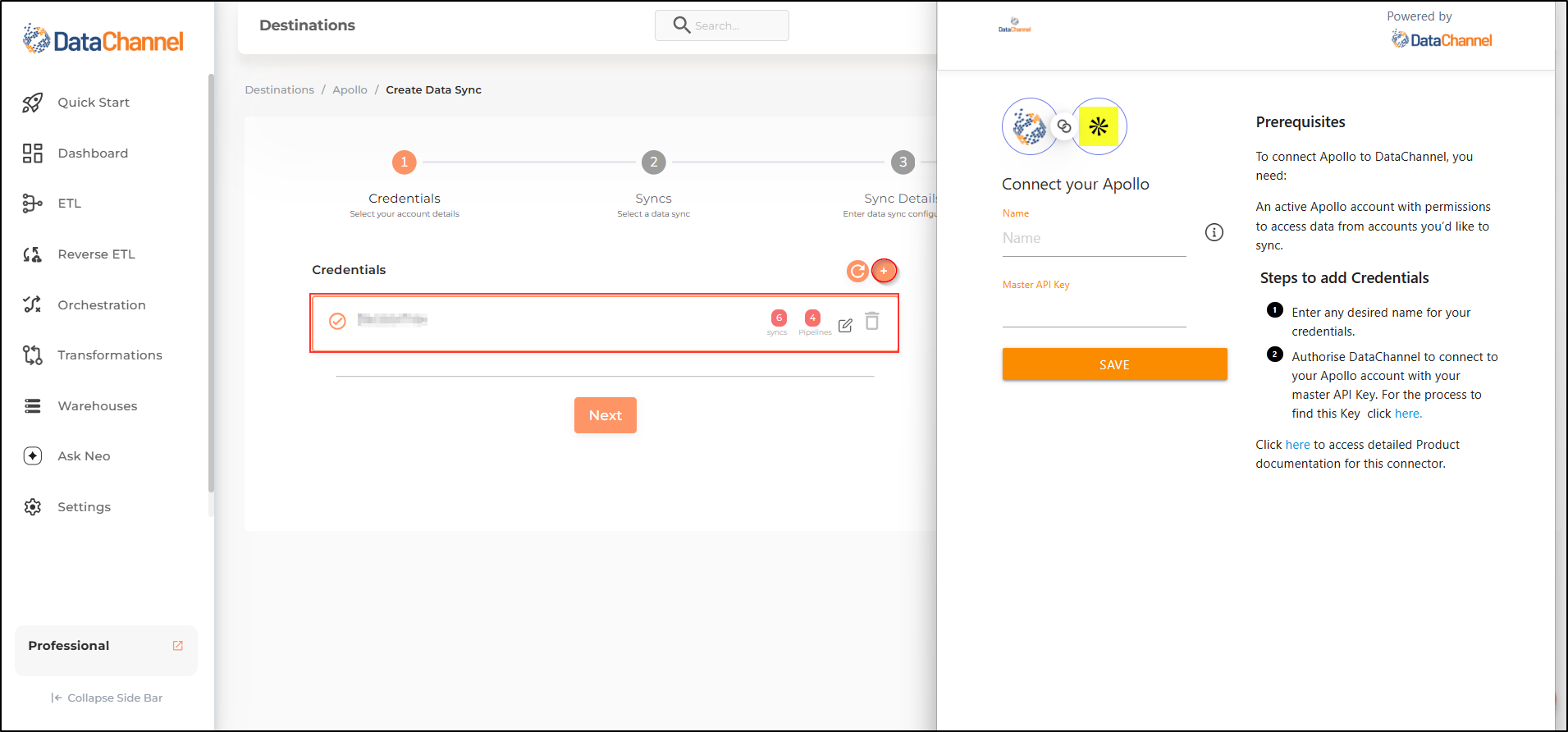Click the Apollo breadcrumb link
The image size is (1568, 732).
click(350, 89)
